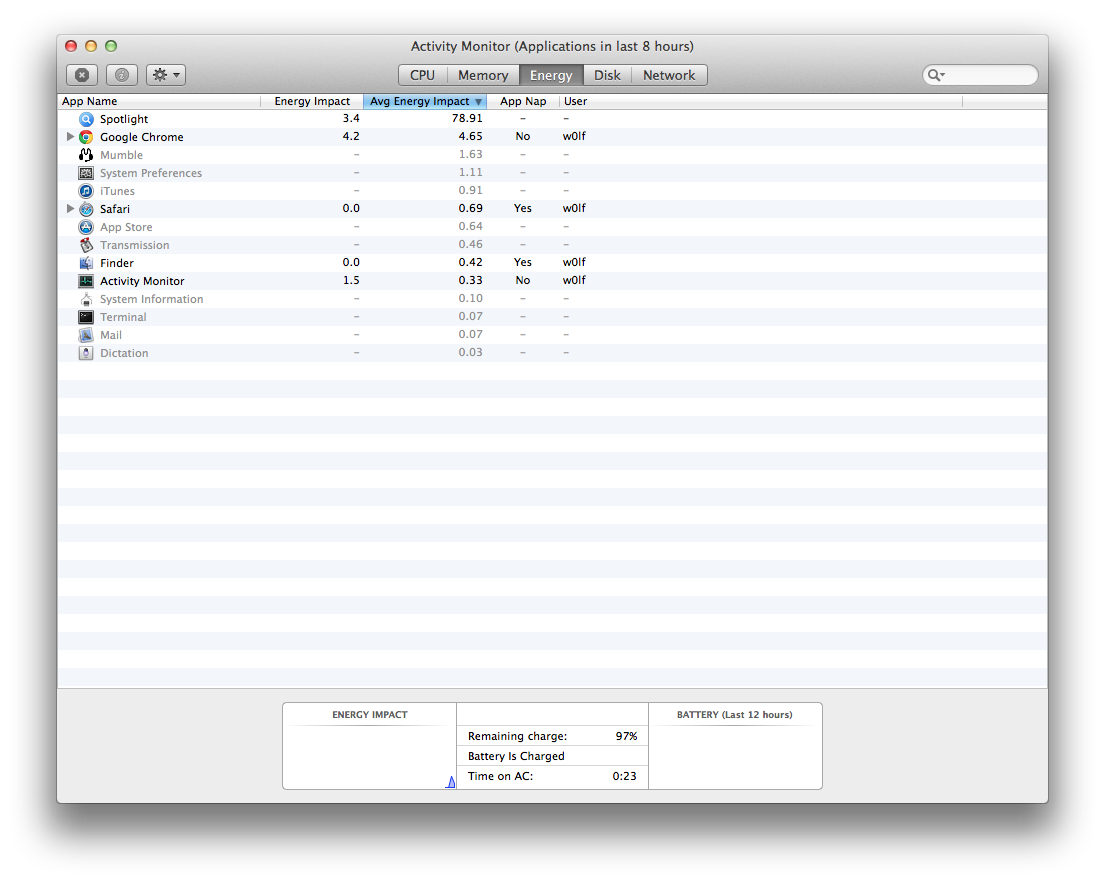Click Activity Monitor's 1.5 energy impact
Image resolution: width=1105 pixels, height=882 pixels.
coord(351,280)
